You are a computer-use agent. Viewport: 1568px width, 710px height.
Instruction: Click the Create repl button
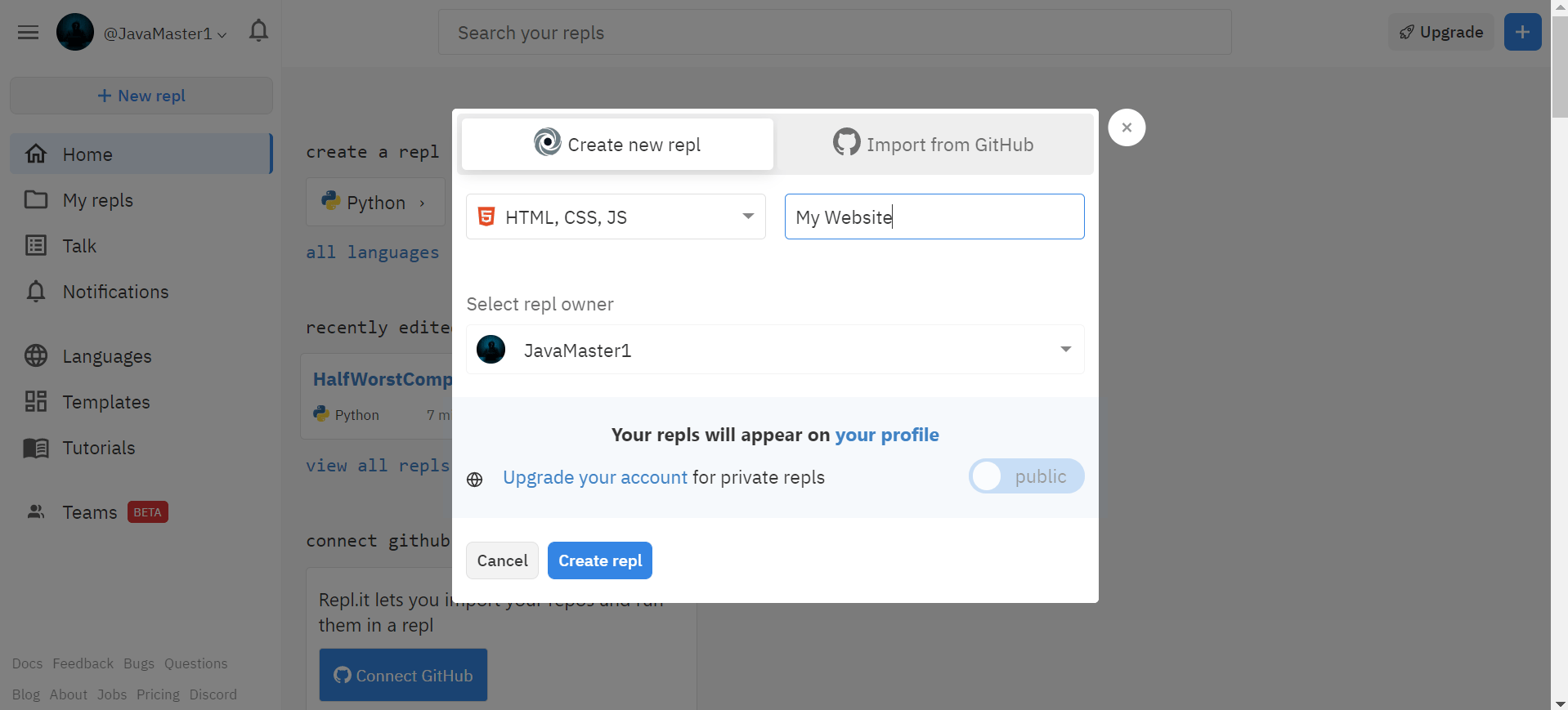tap(600, 560)
